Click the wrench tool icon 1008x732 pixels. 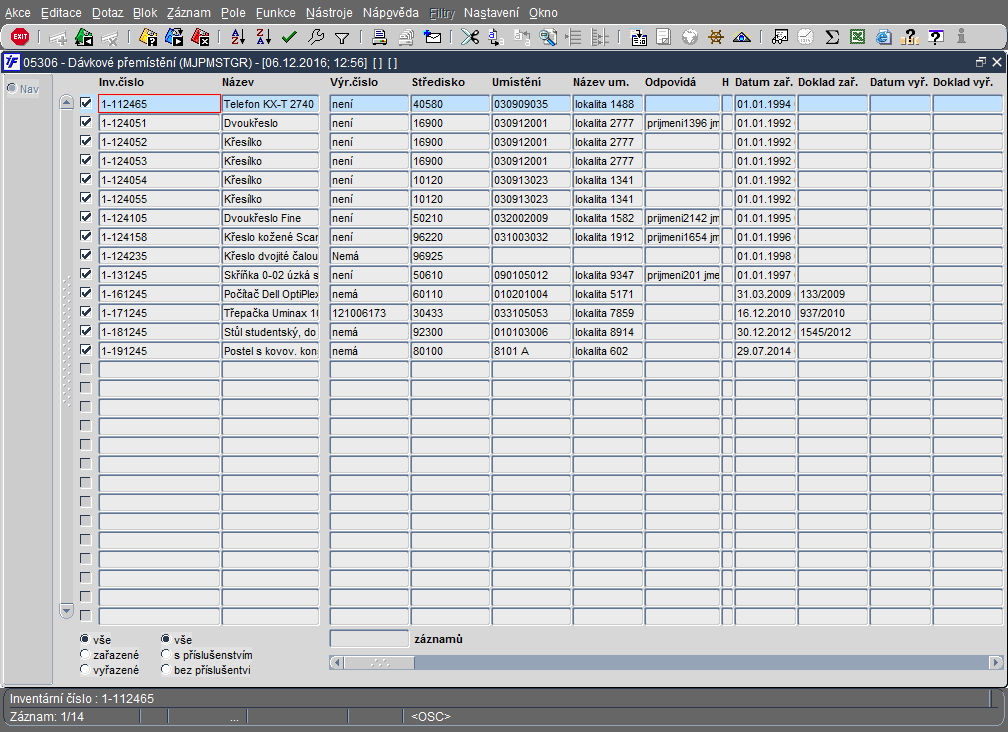pos(316,37)
